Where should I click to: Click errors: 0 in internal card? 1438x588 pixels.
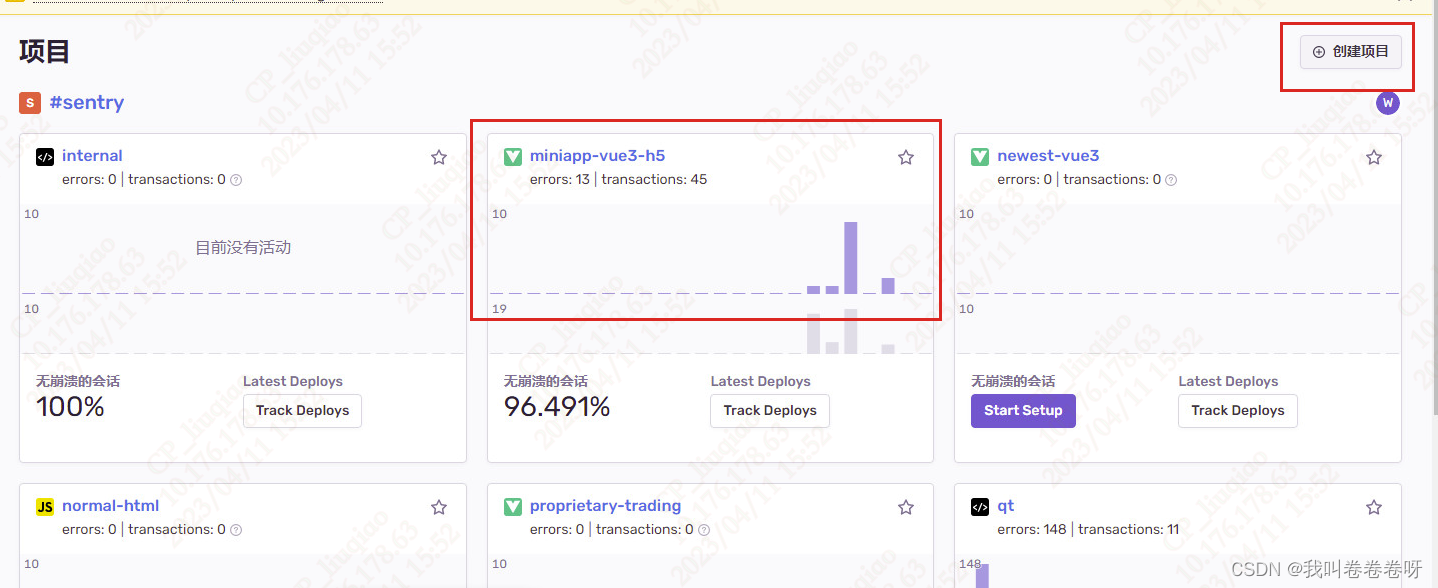89,180
